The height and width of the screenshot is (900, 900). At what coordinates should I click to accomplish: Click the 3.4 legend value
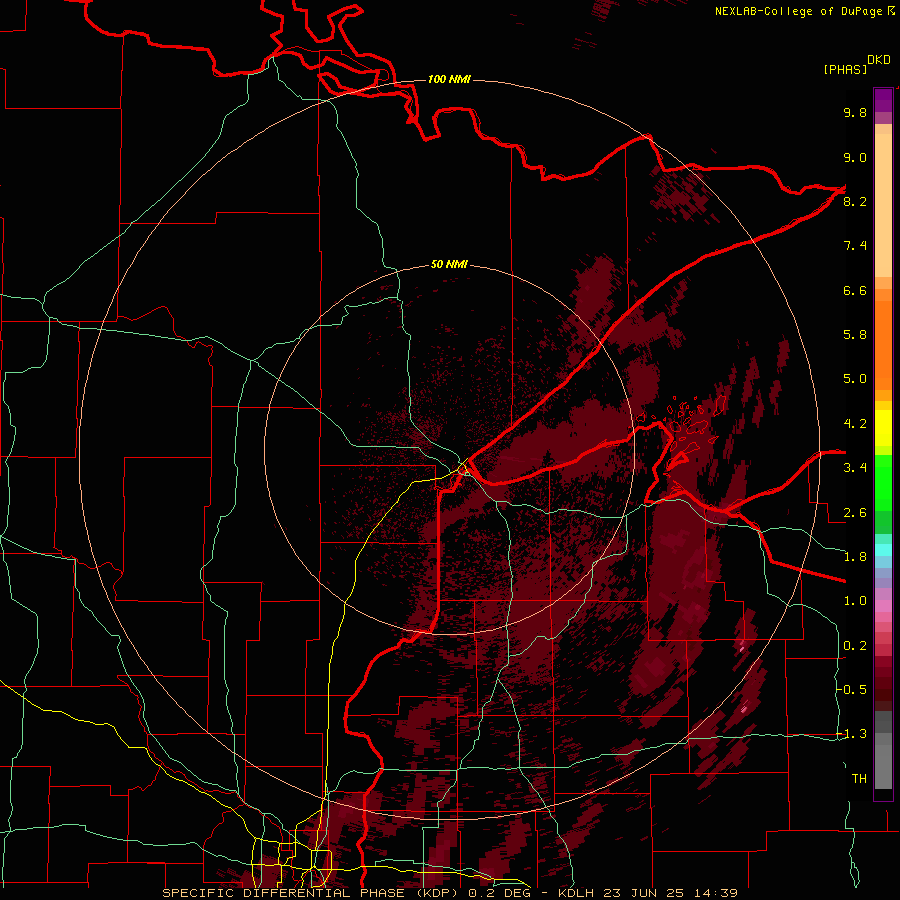tap(855, 468)
